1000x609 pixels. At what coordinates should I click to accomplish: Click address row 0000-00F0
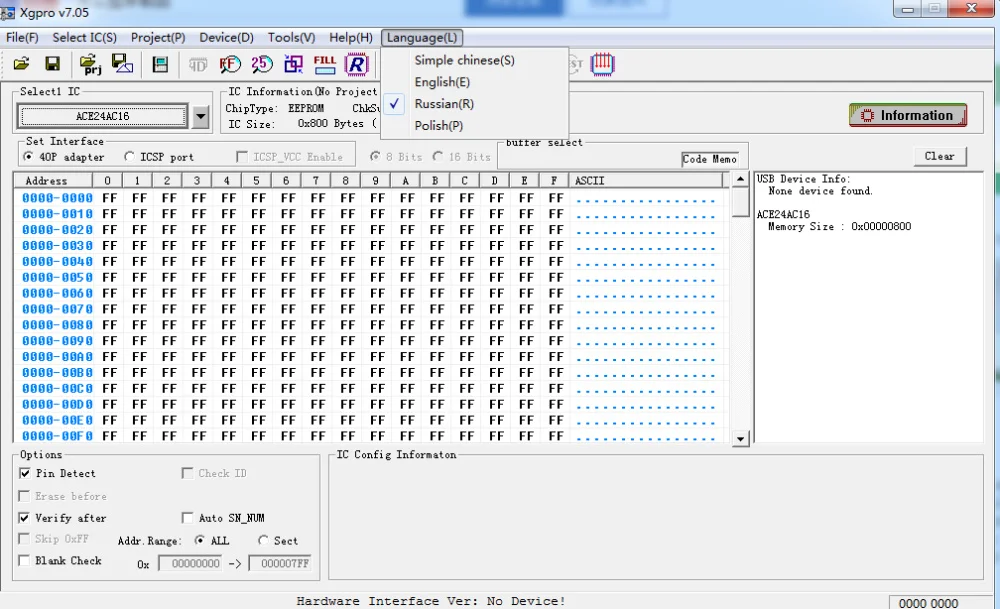(x=57, y=436)
